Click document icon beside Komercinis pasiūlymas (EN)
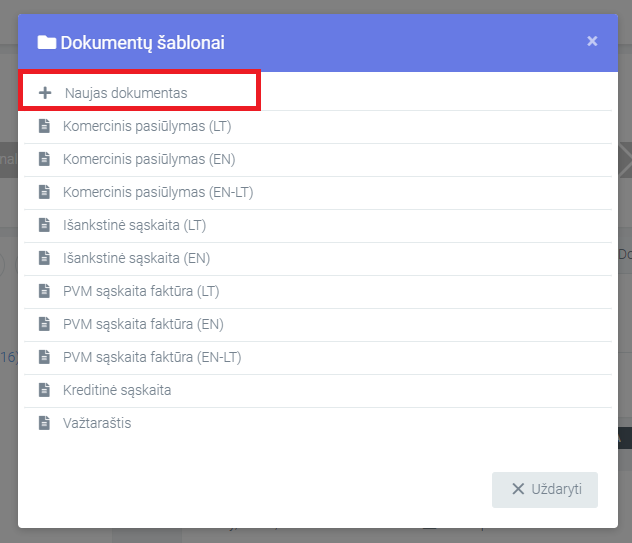 44,159
